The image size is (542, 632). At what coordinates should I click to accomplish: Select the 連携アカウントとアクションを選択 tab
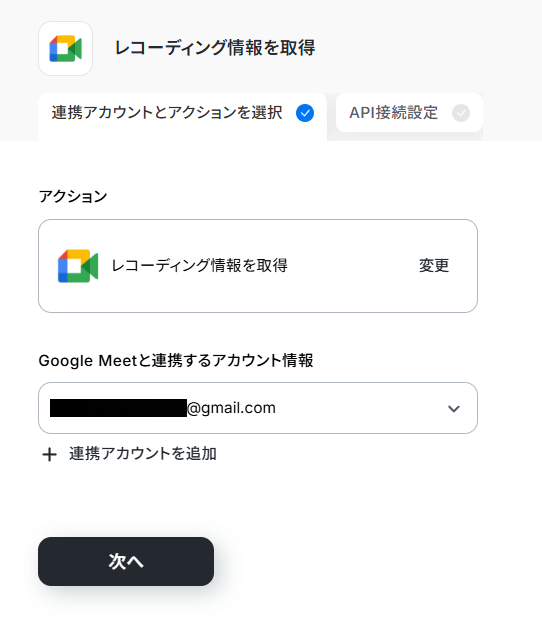(182, 116)
